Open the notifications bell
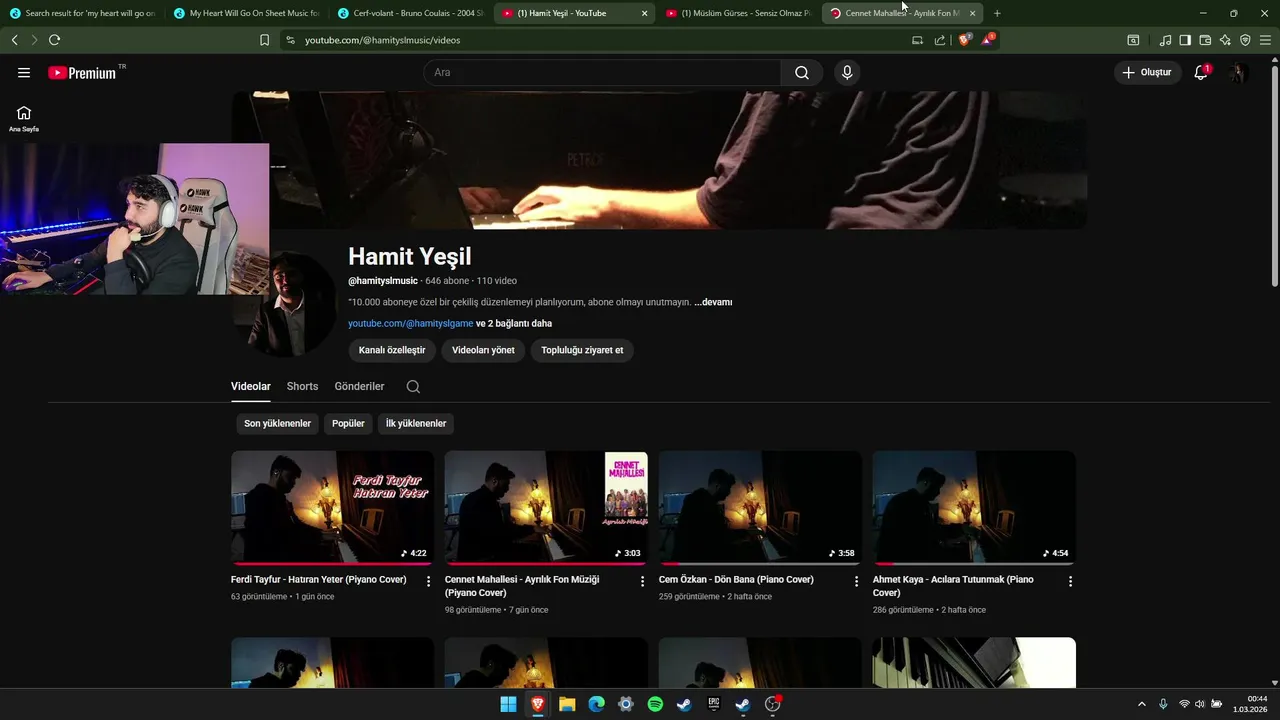The width and height of the screenshot is (1280, 720). (1201, 72)
